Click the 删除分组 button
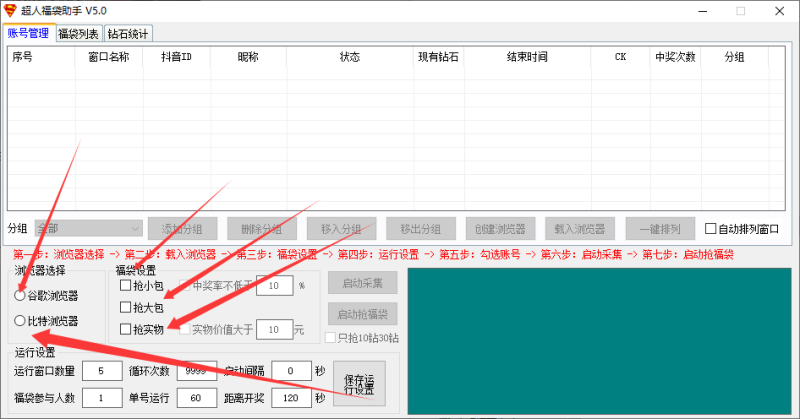This screenshot has width=800, height=419. point(262,229)
